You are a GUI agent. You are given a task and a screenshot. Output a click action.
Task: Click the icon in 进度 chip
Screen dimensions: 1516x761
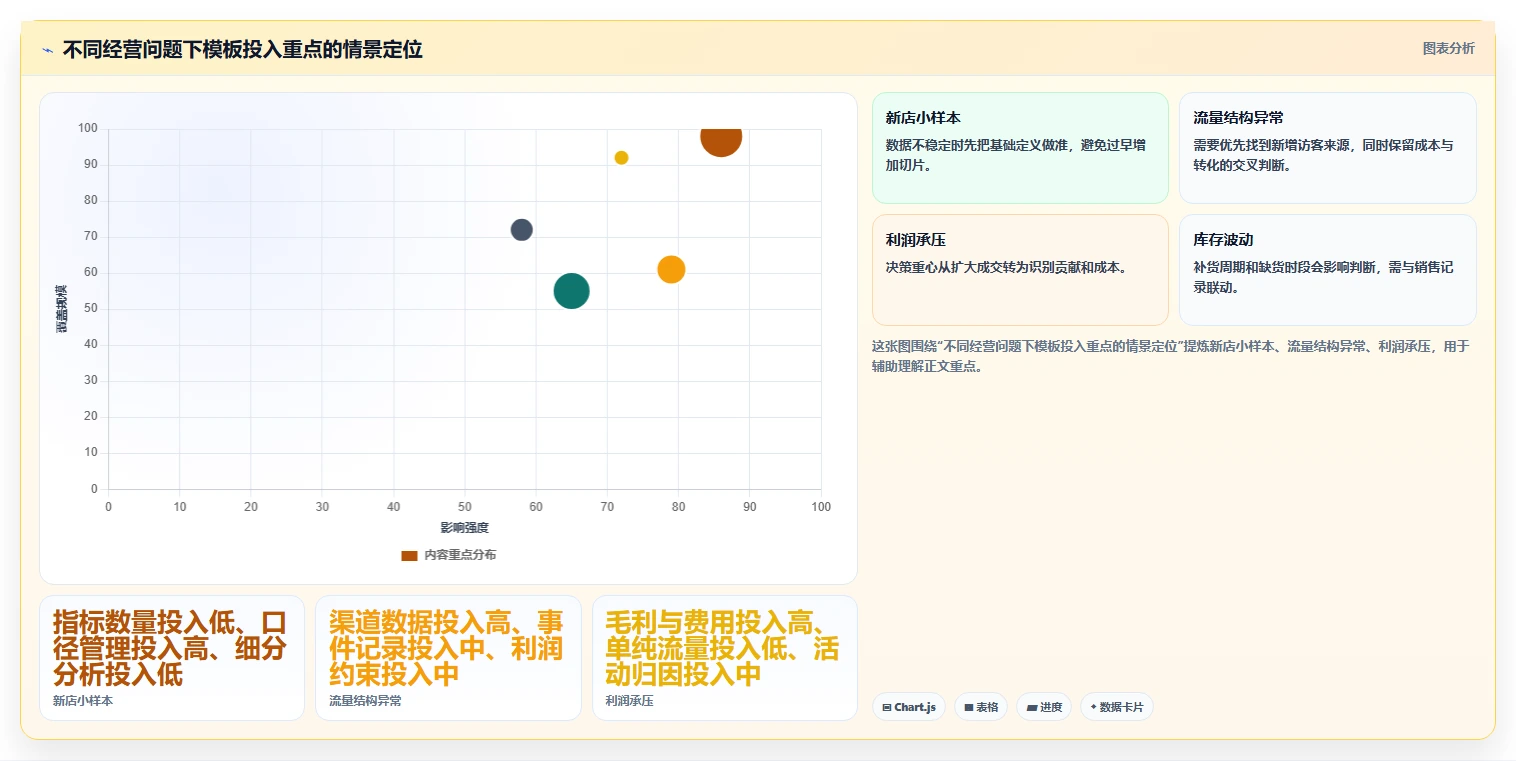(x=1031, y=707)
